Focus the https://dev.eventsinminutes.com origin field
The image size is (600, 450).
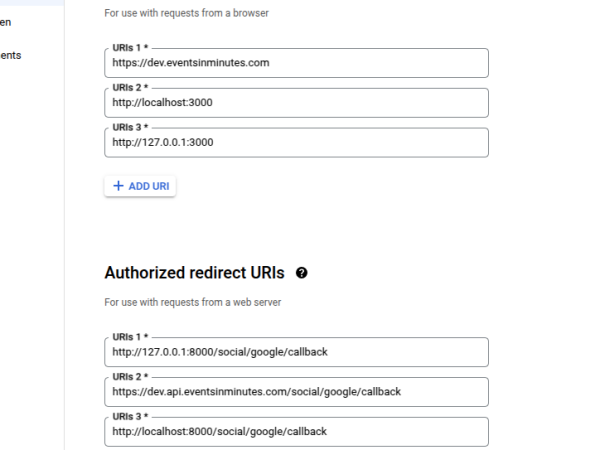(x=296, y=63)
